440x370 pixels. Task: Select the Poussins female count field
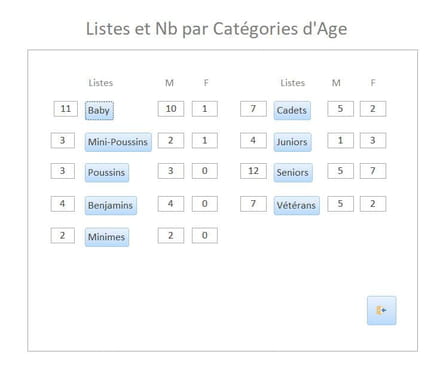(x=205, y=171)
